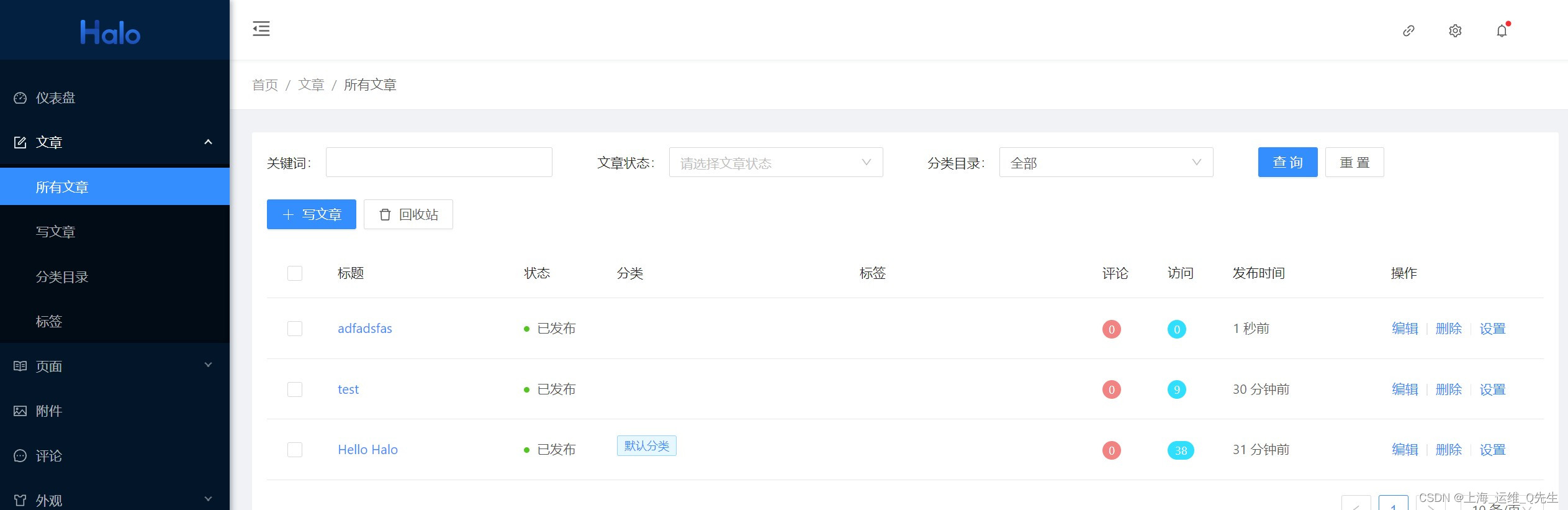Click visit count badge for adfadsfas
This screenshot has width=1568, height=510.
(x=1176, y=329)
